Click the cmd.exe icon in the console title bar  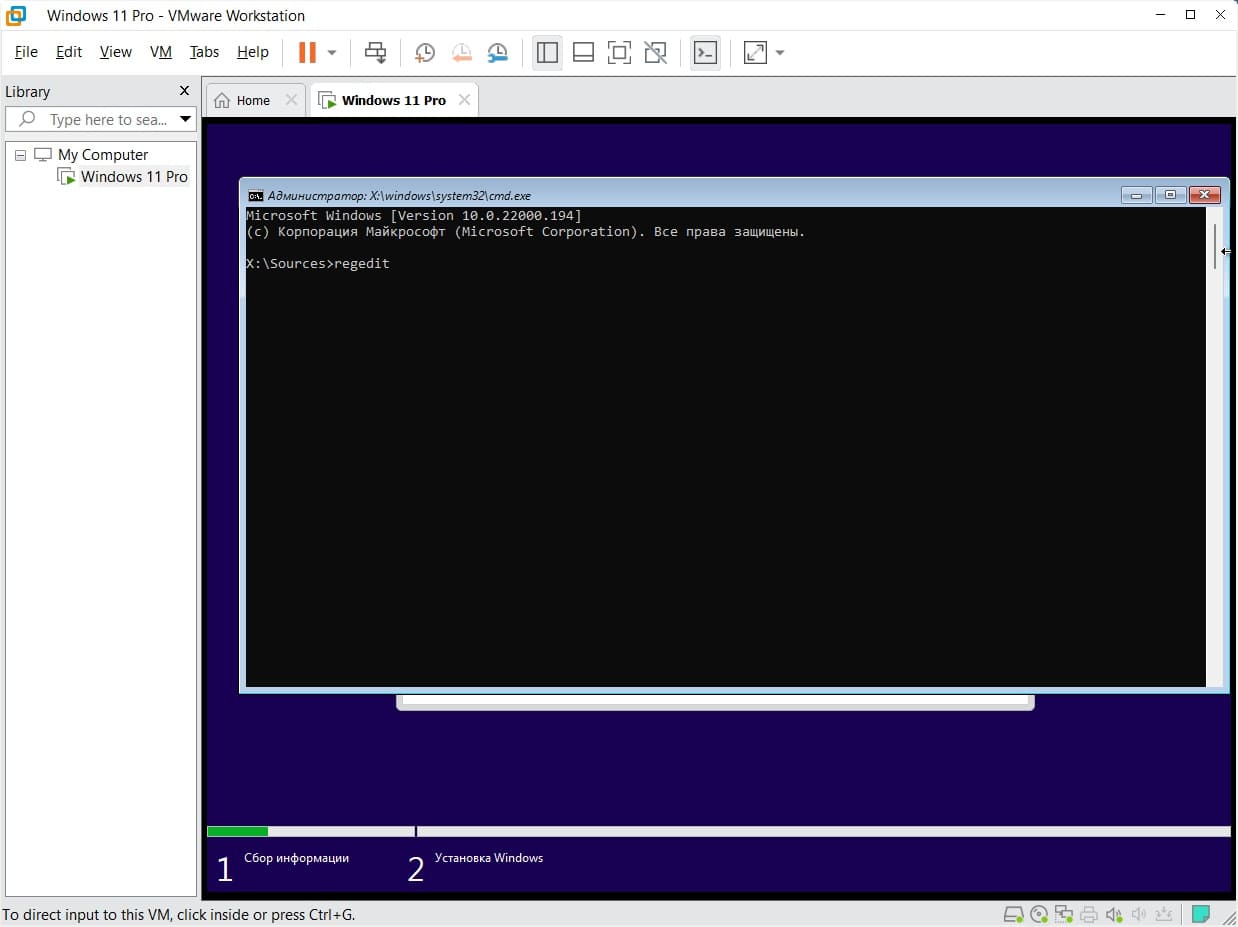click(255, 196)
